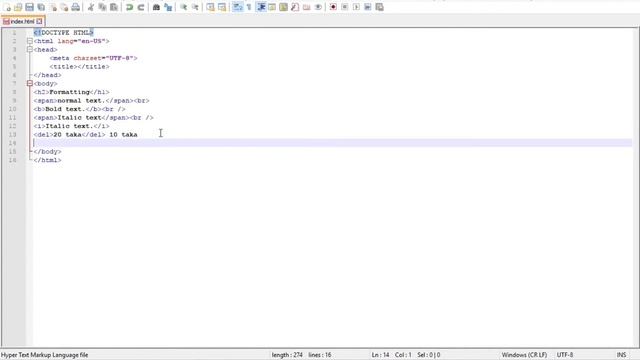
Task: Collapse the head fold marker on line 3
Action: pos(30,49)
